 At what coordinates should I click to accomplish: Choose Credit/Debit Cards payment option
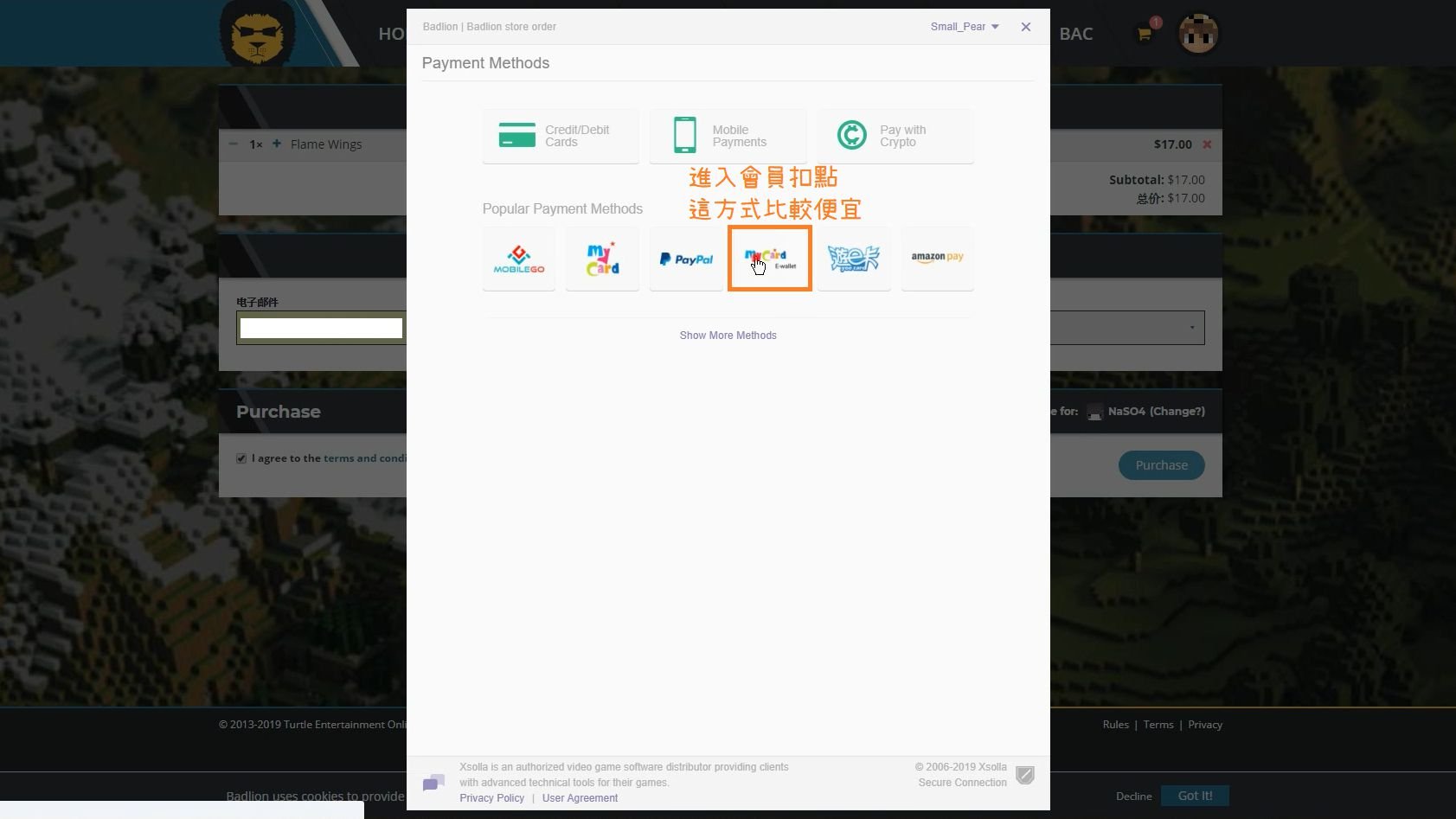[x=561, y=136]
